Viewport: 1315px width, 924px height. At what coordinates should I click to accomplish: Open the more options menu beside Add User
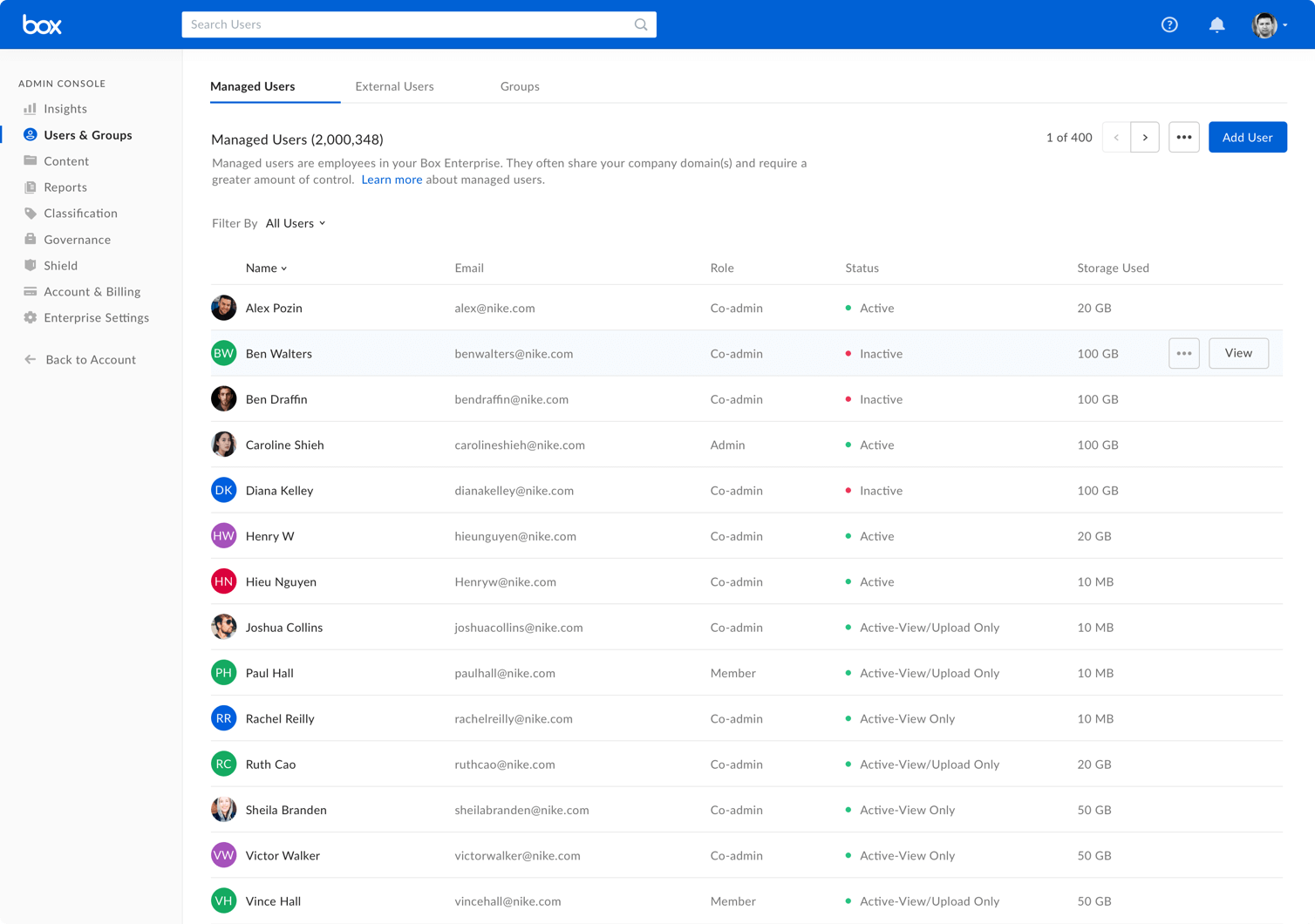tap(1184, 137)
